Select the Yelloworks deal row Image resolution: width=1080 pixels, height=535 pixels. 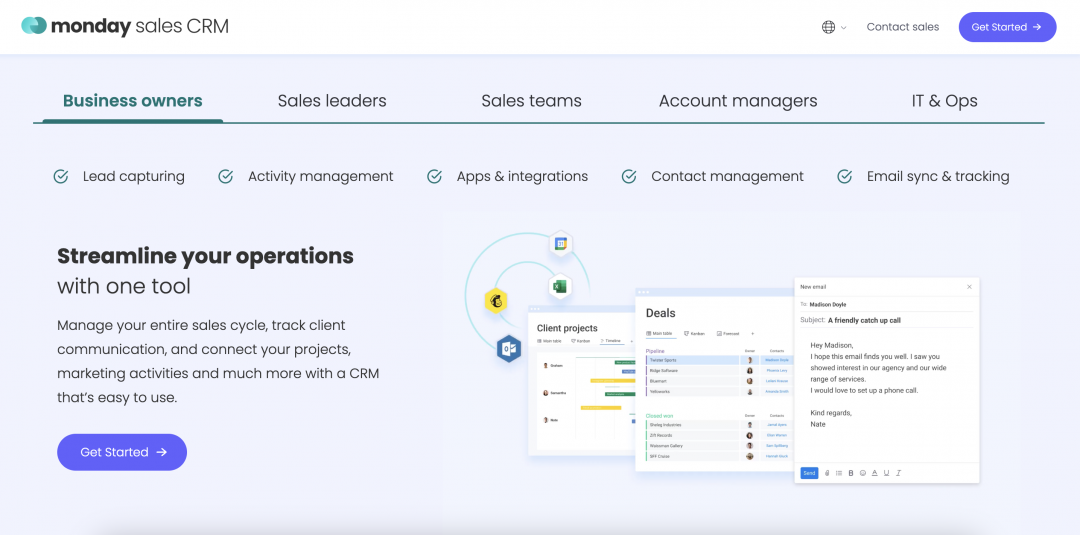719,391
